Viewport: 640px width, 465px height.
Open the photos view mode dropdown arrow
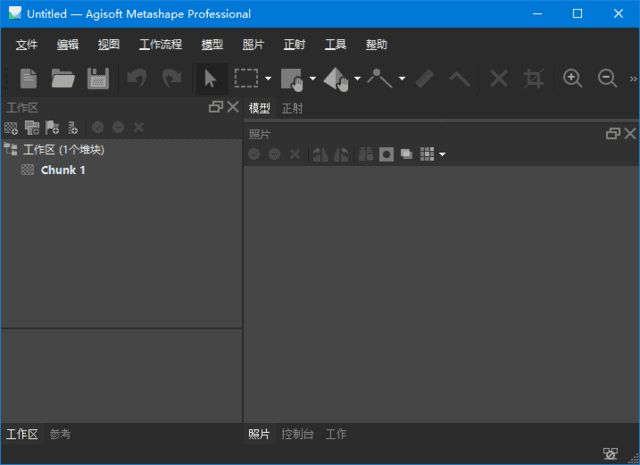click(x=442, y=154)
